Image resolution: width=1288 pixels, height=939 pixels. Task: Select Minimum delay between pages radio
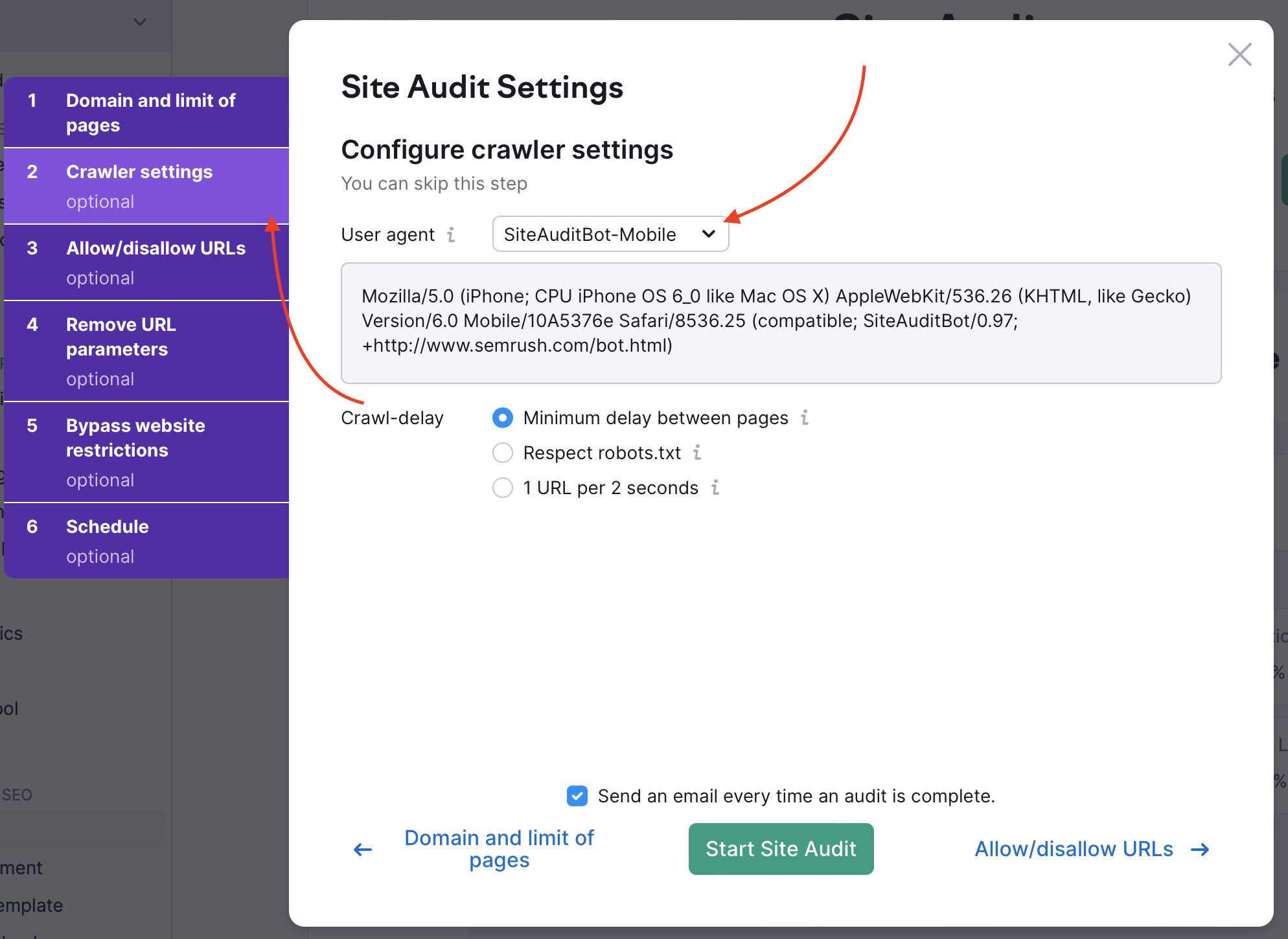pos(503,418)
